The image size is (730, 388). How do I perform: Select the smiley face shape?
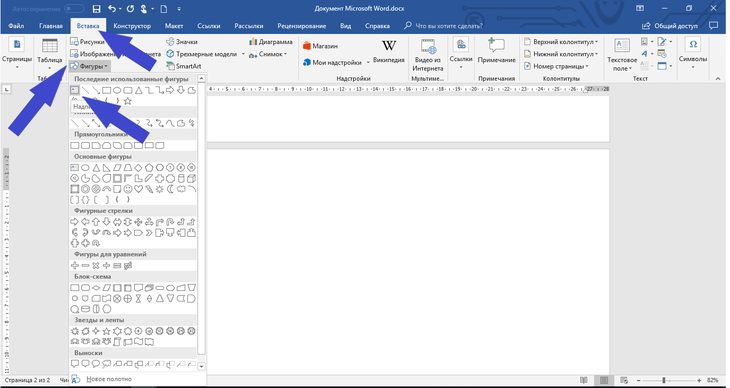point(128,189)
